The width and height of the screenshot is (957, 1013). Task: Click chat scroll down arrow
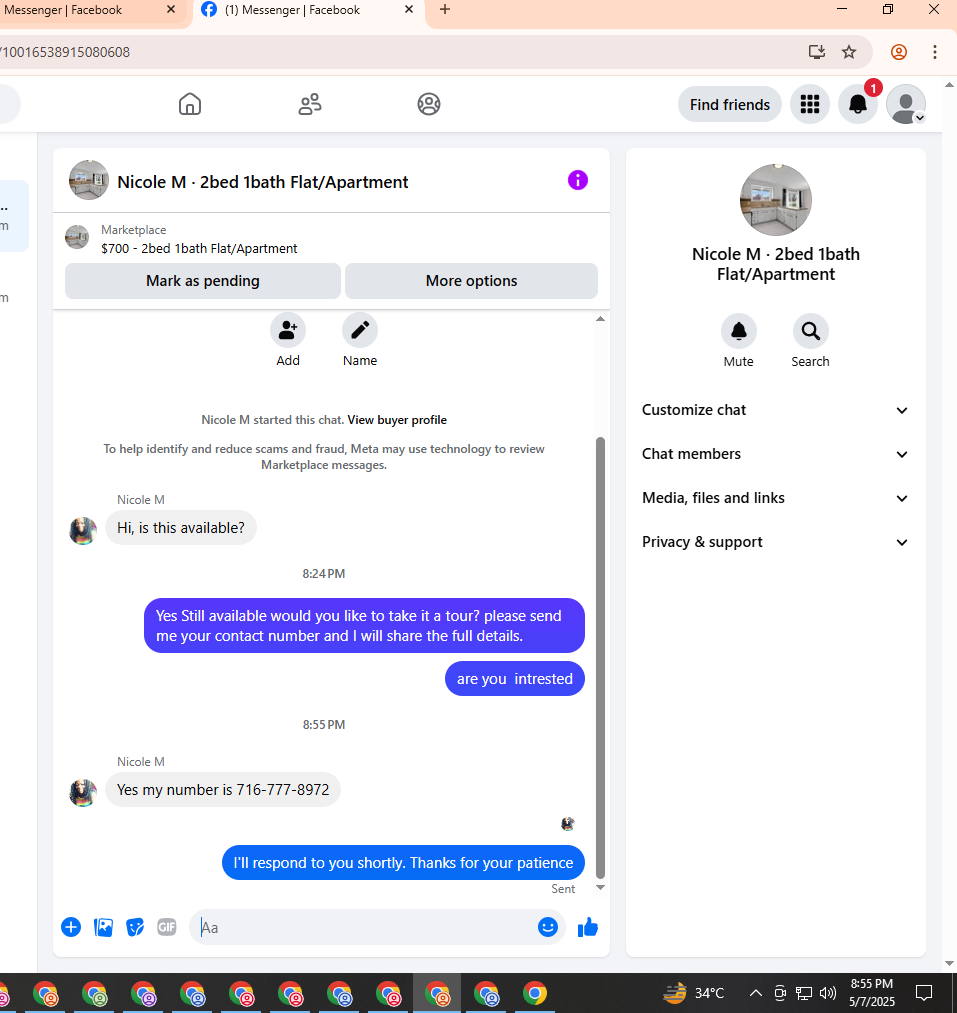[x=600, y=887]
